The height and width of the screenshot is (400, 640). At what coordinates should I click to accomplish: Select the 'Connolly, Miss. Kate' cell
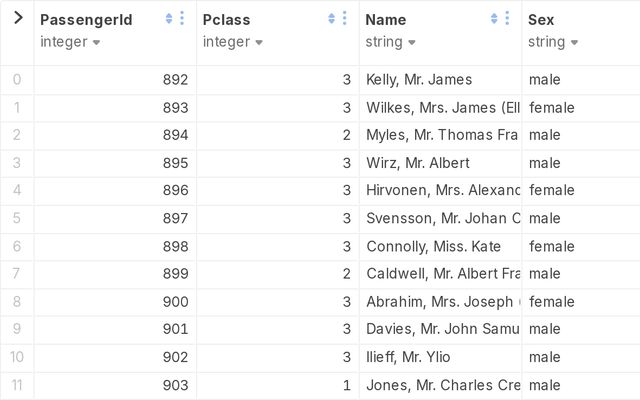(x=433, y=246)
